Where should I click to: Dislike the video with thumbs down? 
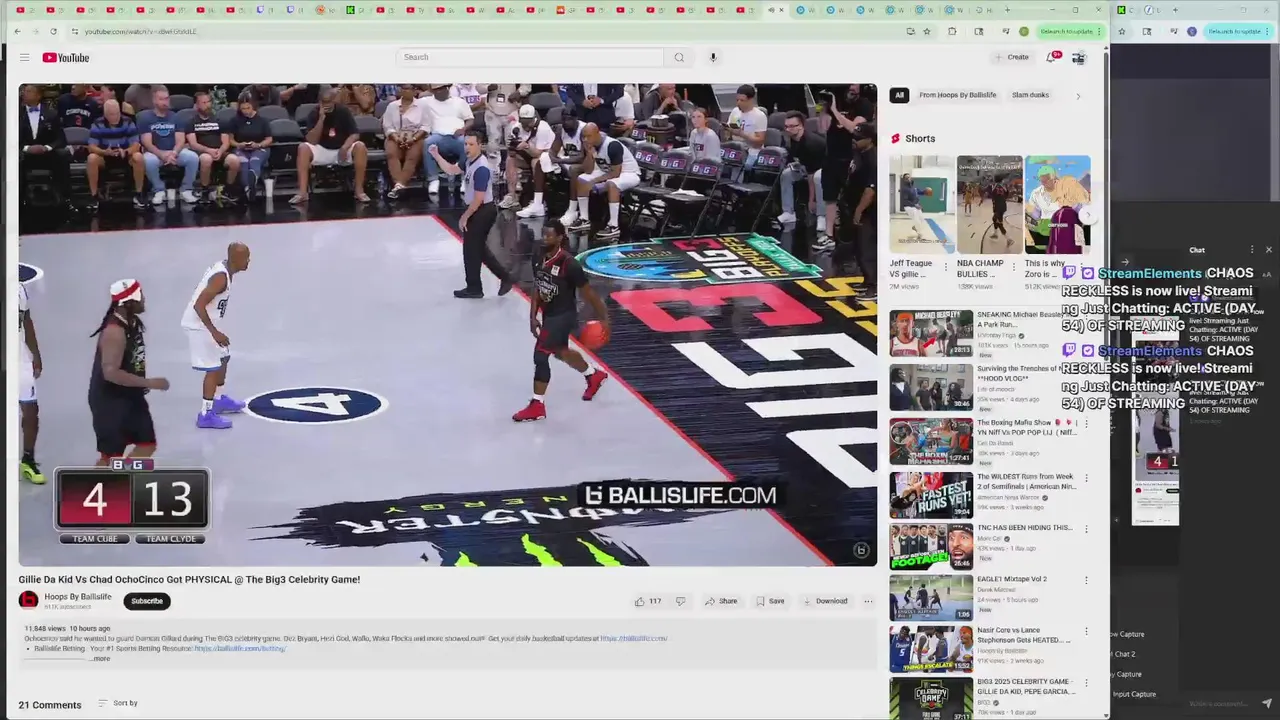tap(680, 601)
